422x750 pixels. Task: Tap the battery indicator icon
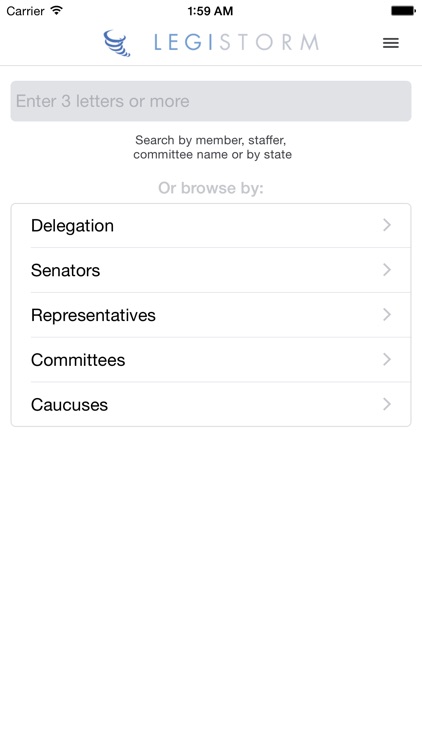[x=403, y=11]
